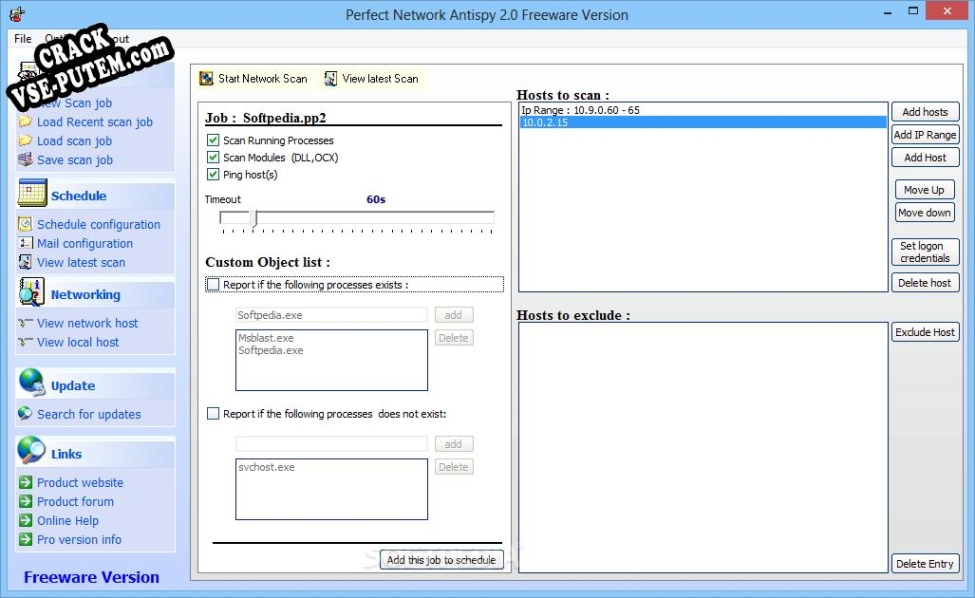The width and height of the screenshot is (975, 598).
Task: Enable Report if processes does not exist
Action: [213, 413]
